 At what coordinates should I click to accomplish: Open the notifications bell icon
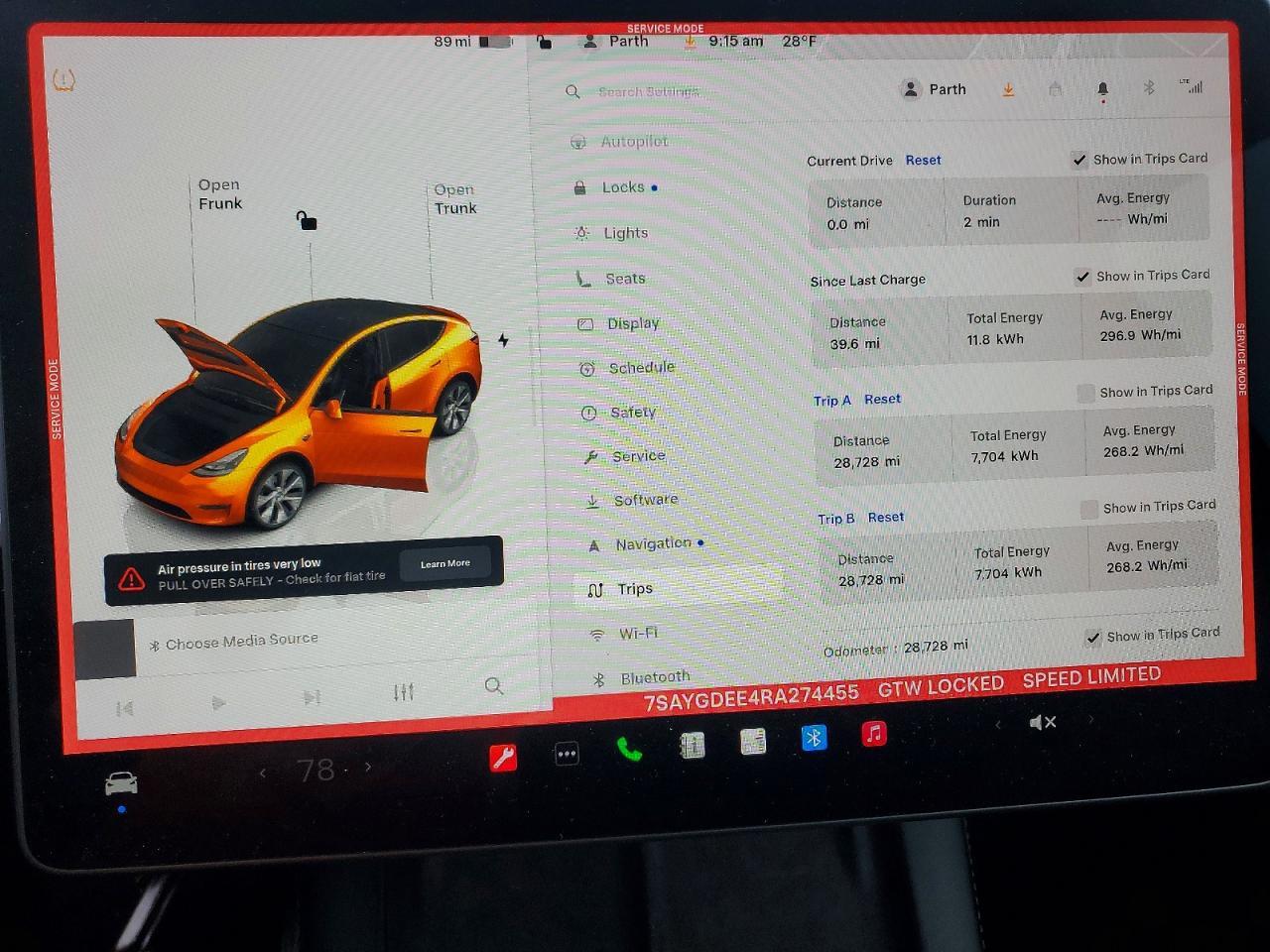1101,88
